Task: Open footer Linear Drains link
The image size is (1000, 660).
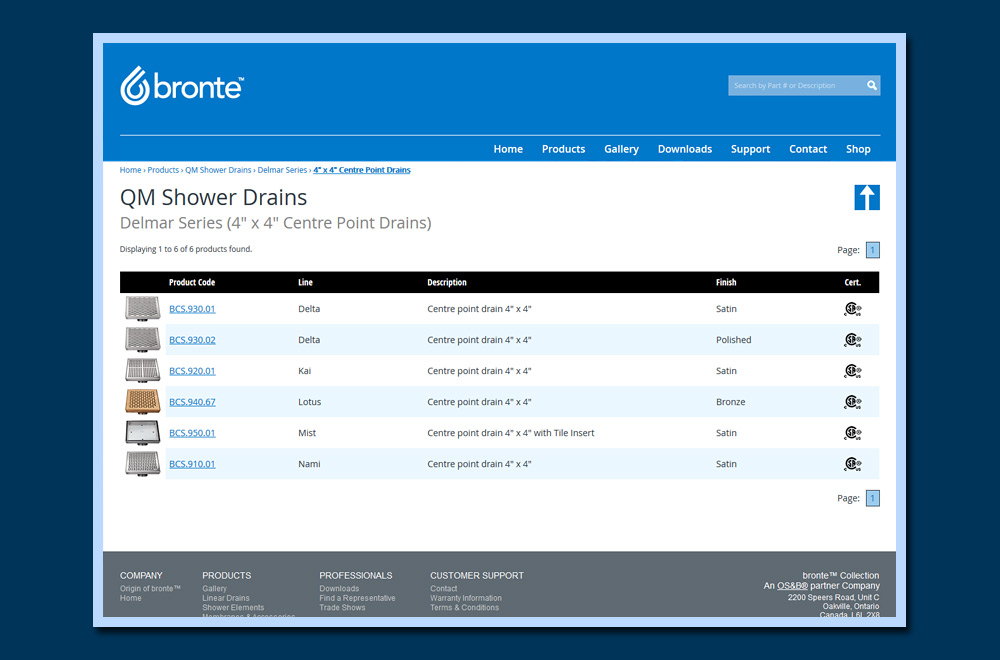Action: pos(226,598)
